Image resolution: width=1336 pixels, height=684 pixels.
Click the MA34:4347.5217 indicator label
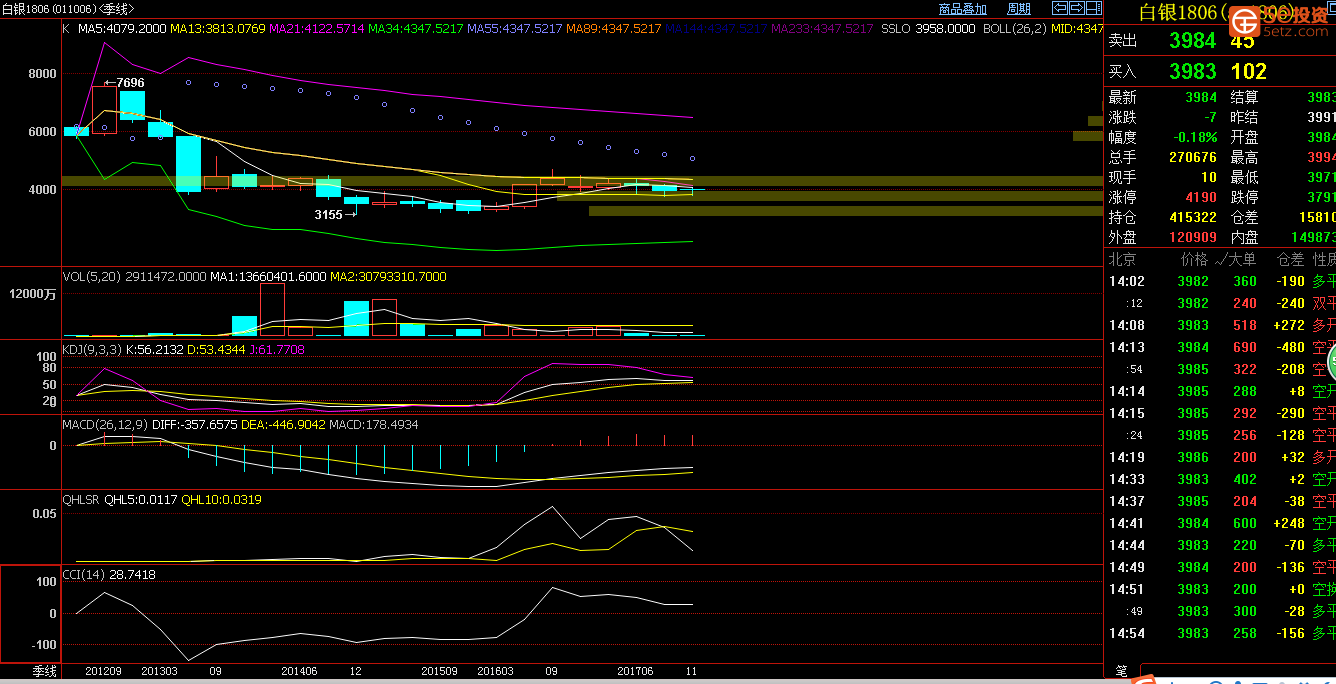416,29
